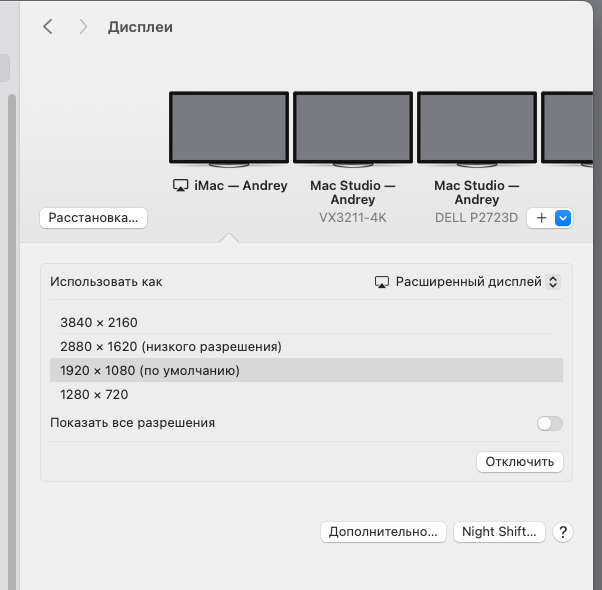Choose 2880 × 1620 low resolution option

click(306, 346)
